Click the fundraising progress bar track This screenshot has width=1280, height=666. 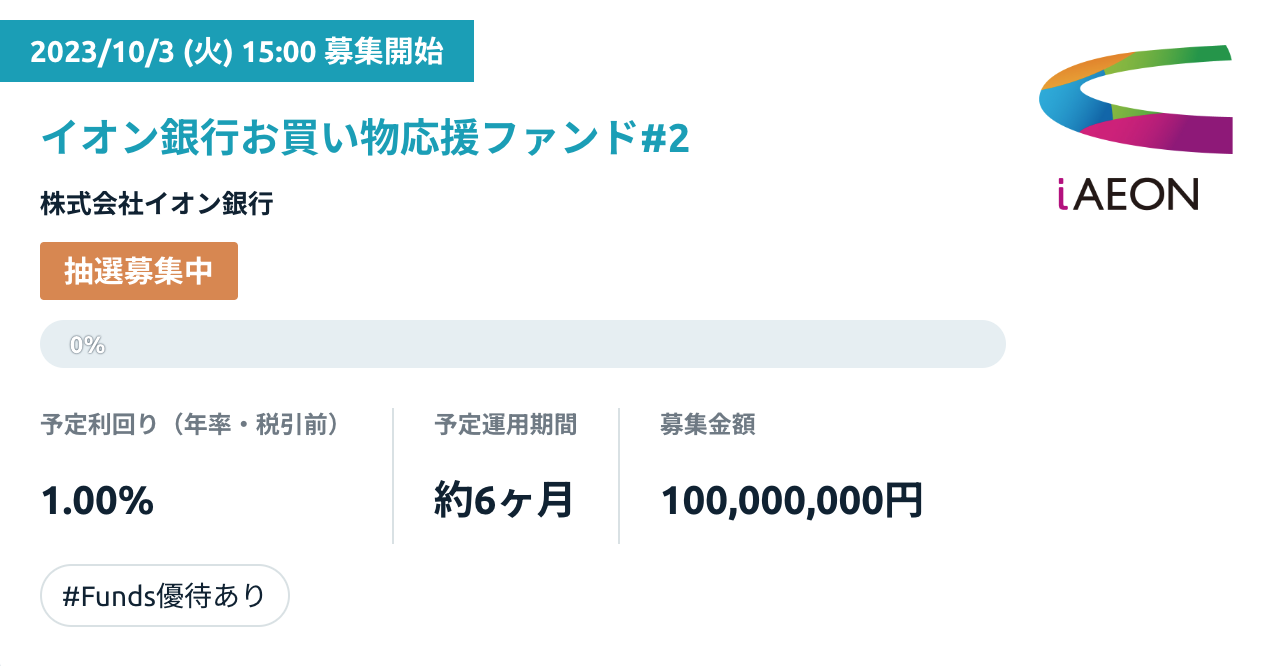(522, 344)
